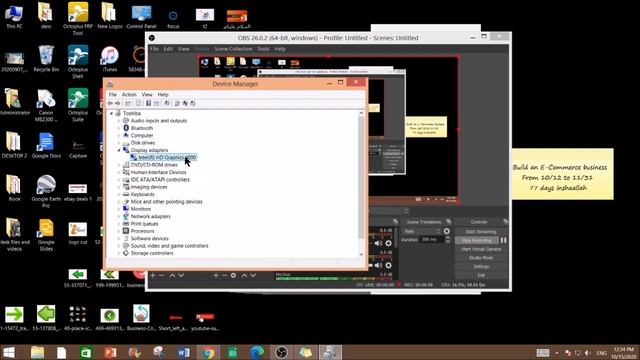Open OBS Studio from the taskbar

pyautogui.click(x=281, y=352)
